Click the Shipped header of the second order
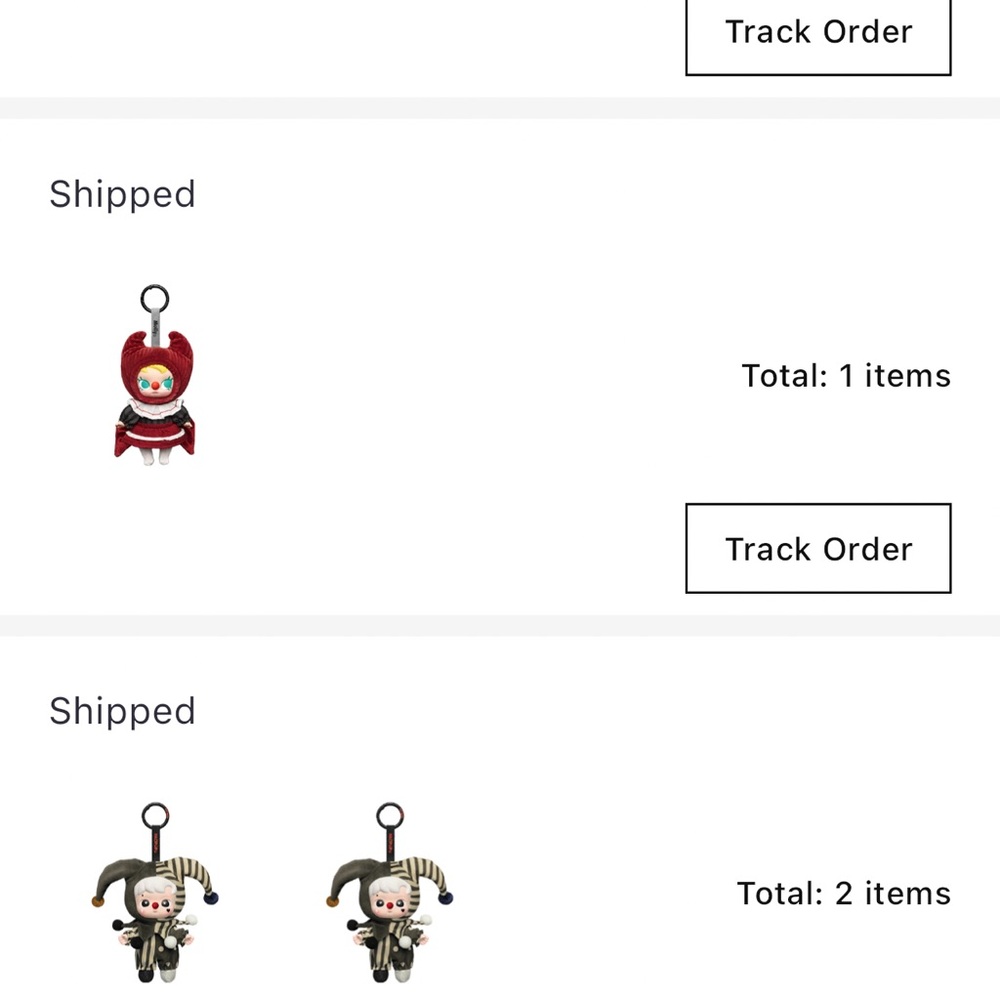Image resolution: width=1000 pixels, height=1000 pixels. tap(122, 710)
